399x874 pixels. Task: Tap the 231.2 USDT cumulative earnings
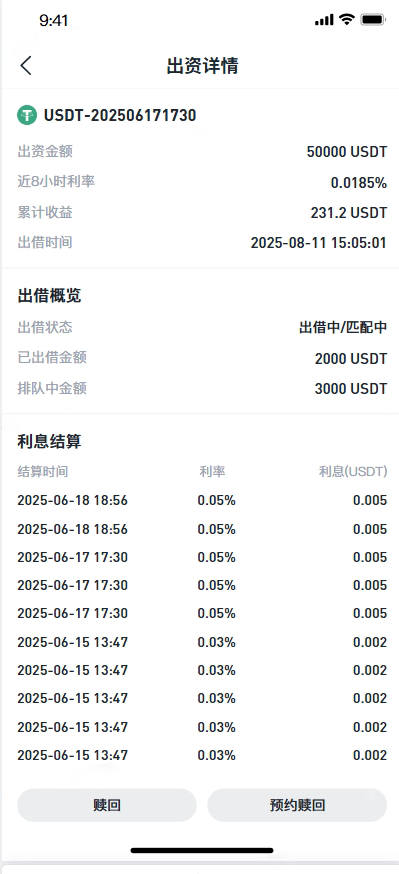[x=348, y=212]
